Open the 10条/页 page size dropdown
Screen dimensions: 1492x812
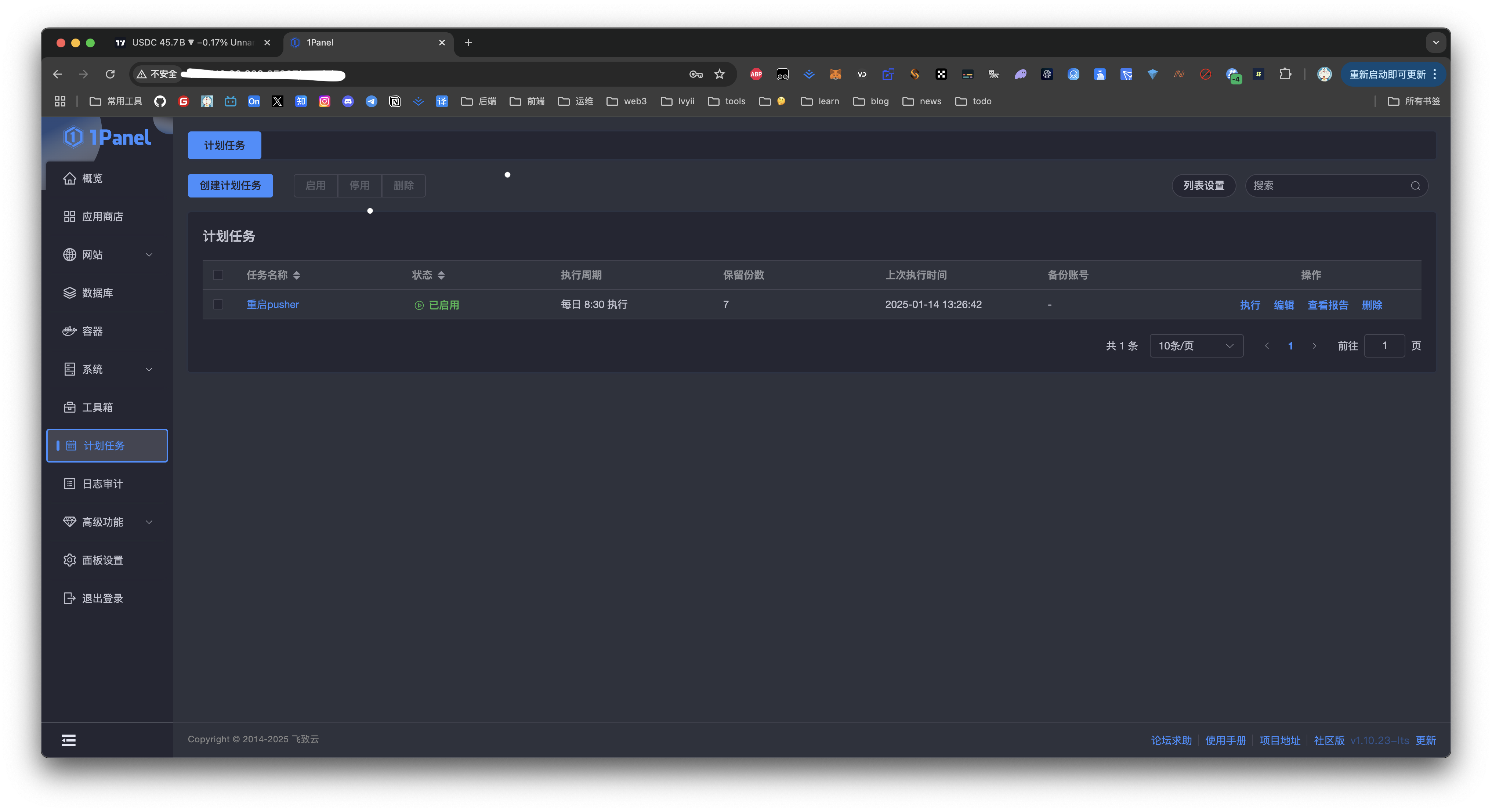[x=1196, y=346]
